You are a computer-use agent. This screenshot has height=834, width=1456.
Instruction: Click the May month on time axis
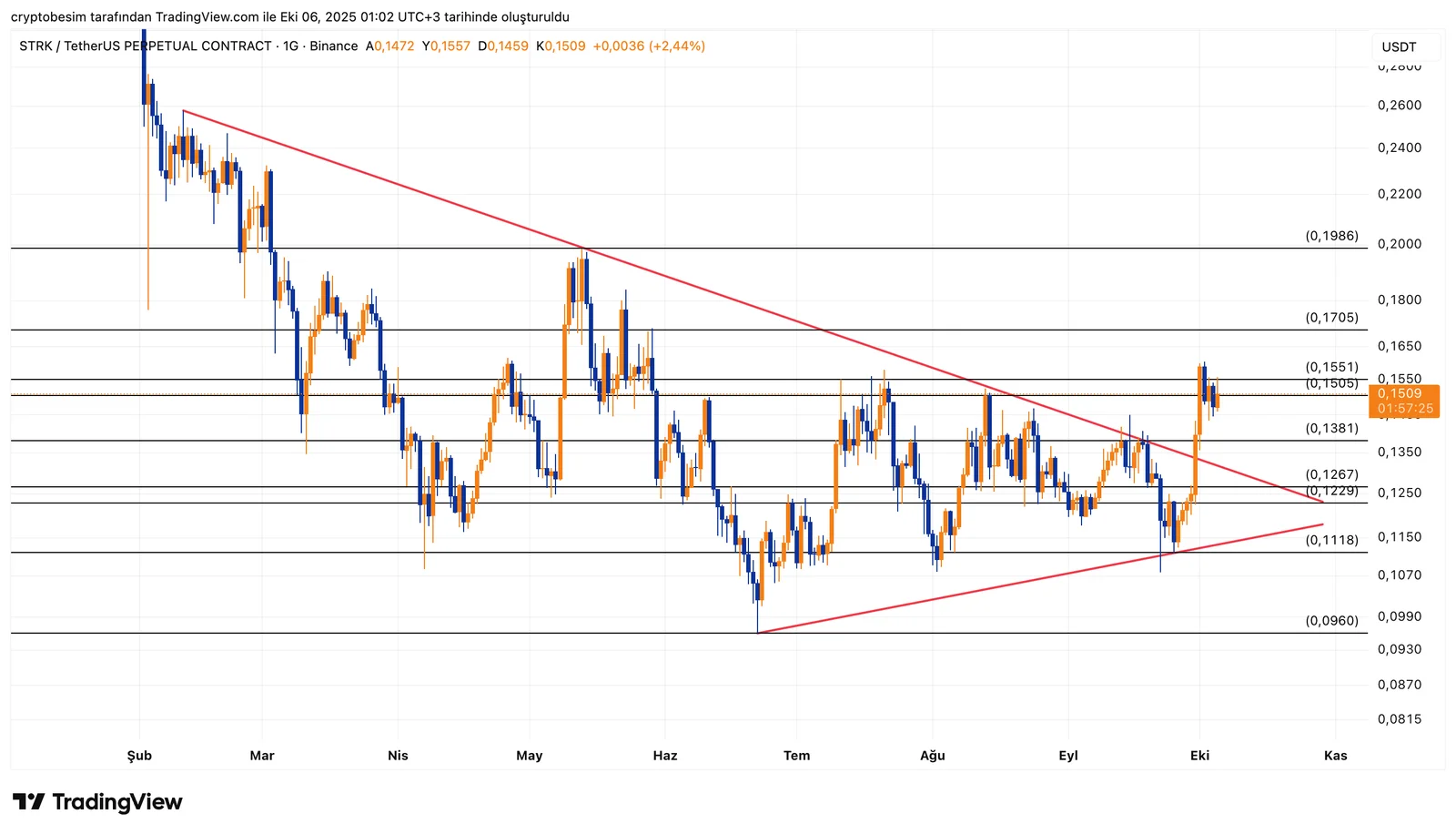click(529, 756)
